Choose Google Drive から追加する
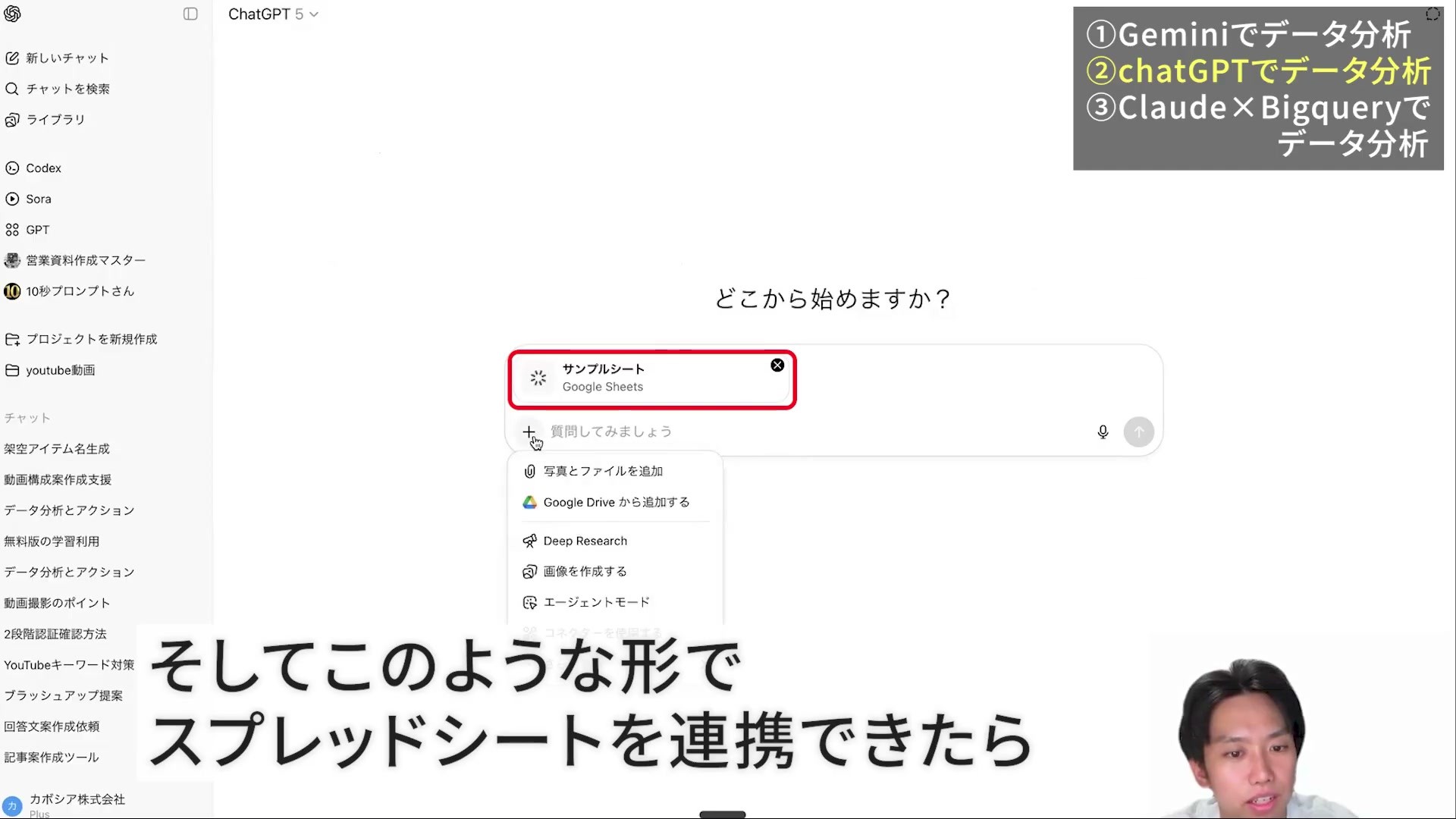 pos(614,502)
